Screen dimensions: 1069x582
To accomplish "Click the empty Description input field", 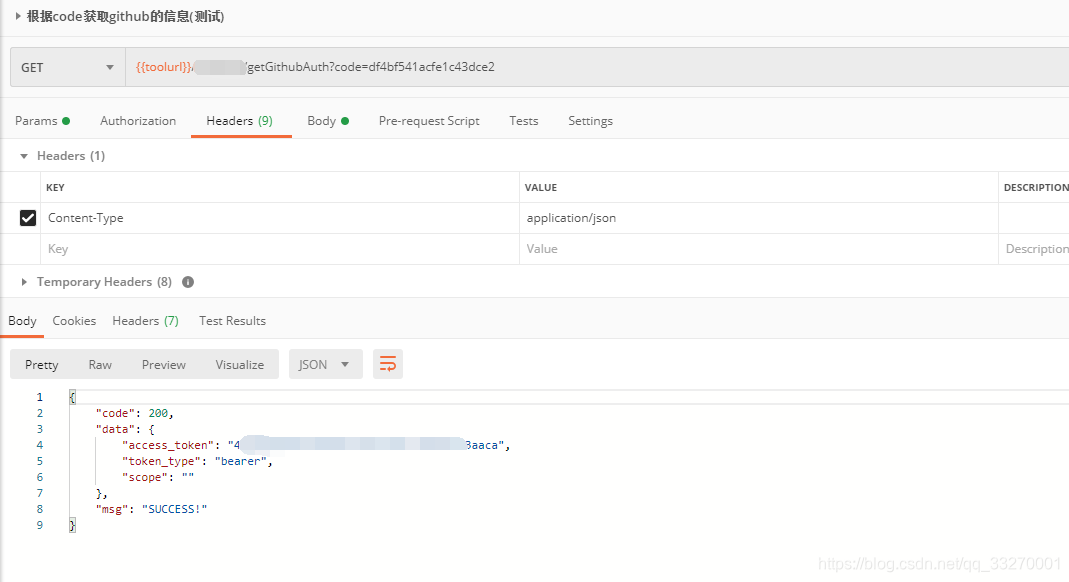I will [x=1035, y=249].
